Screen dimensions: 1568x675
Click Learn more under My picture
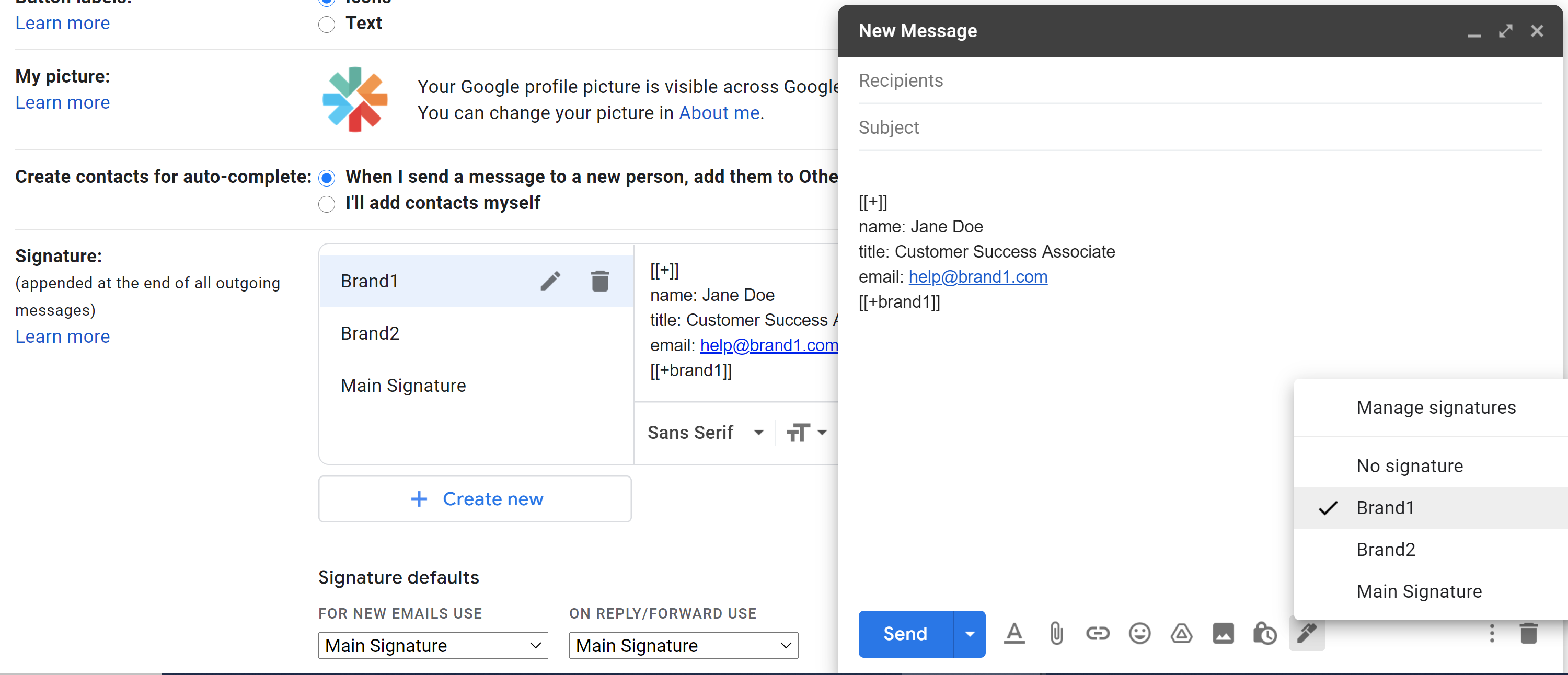pyautogui.click(x=63, y=103)
